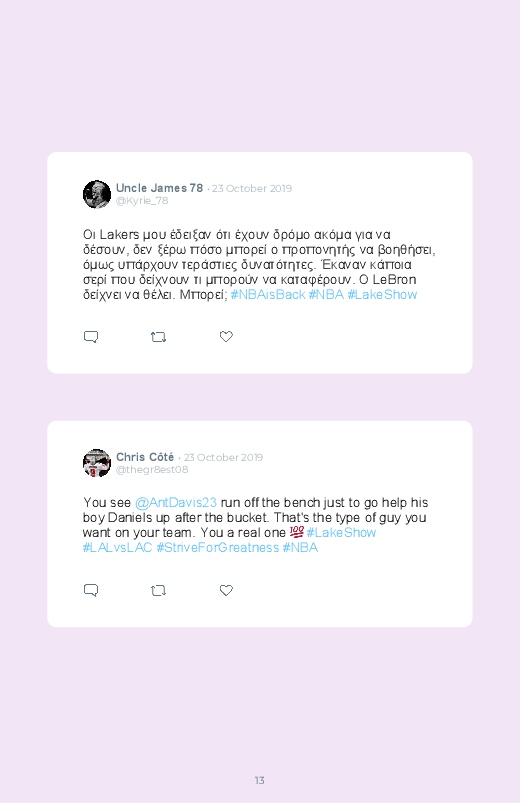Open #NBA hashtag in Greek tweet
Screen dimensions: 520x803
326,294
